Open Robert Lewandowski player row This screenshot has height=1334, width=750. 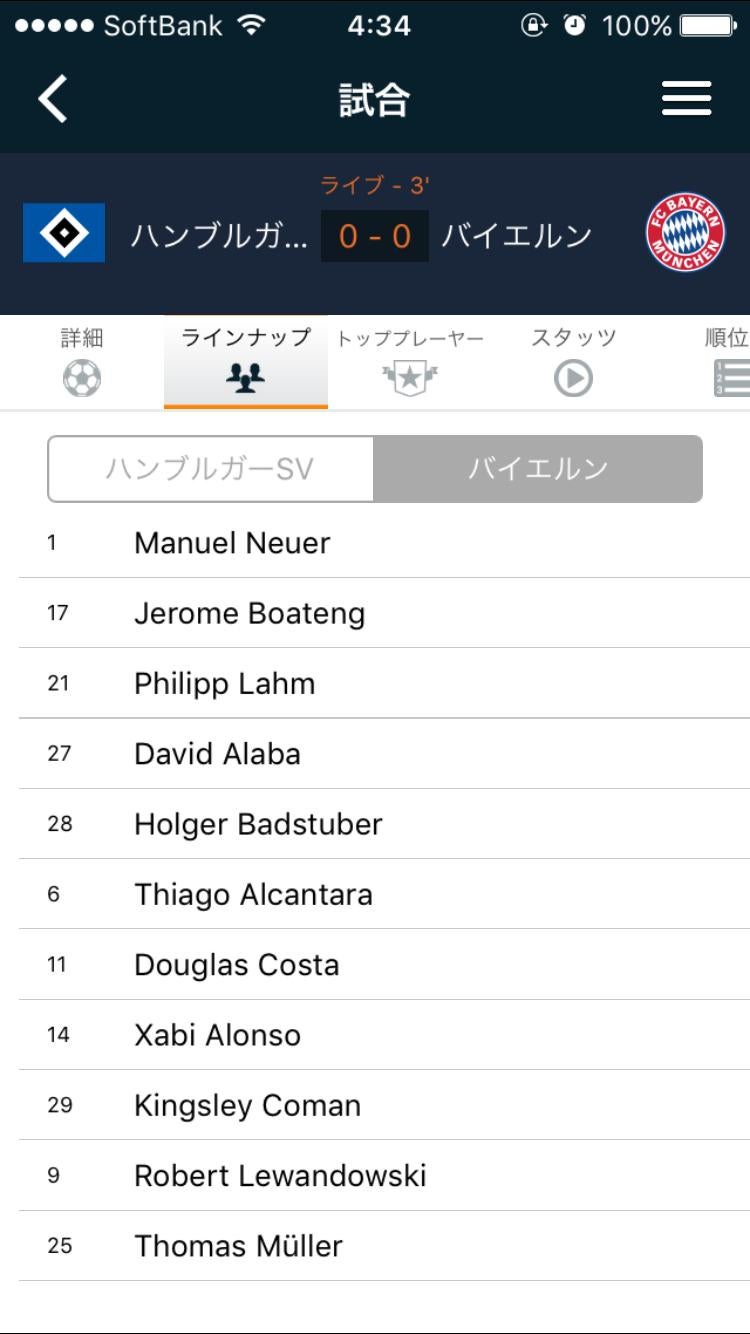click(280, 1176)
